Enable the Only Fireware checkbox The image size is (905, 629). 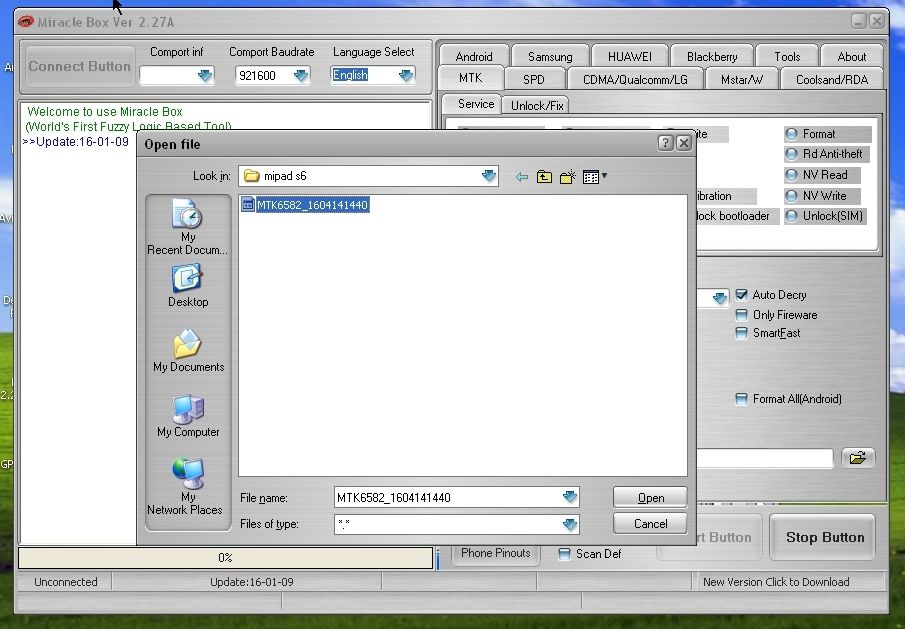[741, 315]
